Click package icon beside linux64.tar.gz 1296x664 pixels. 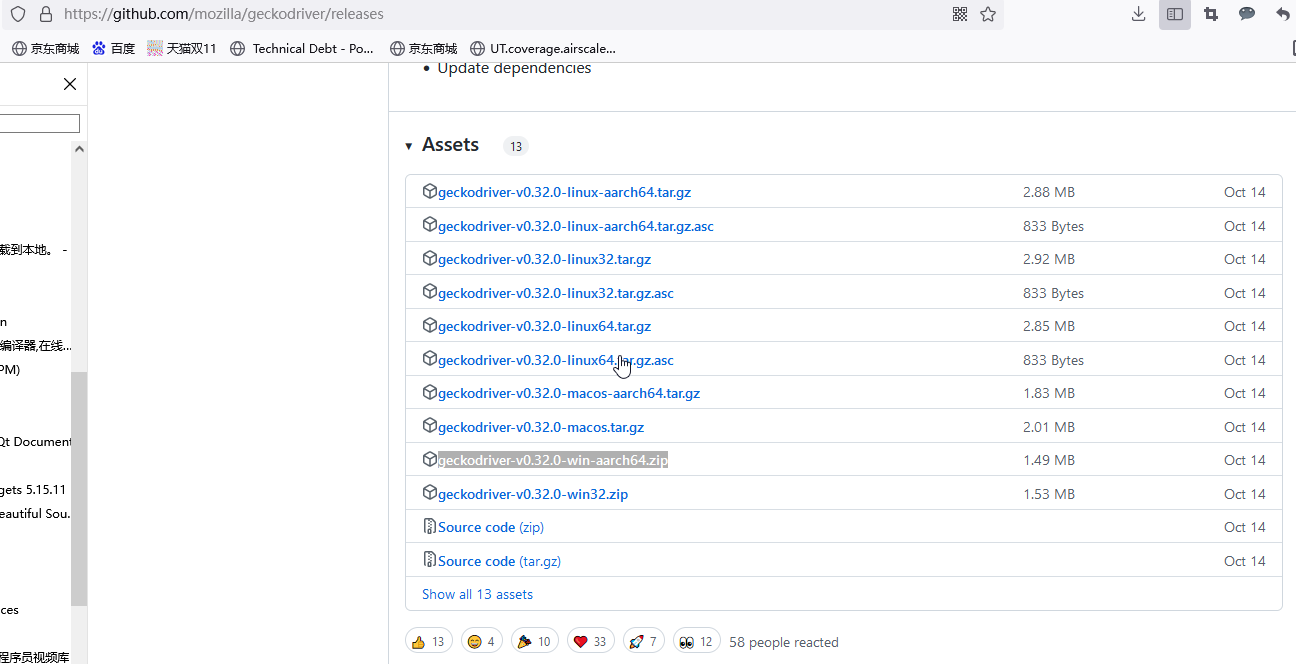point(430,325)
